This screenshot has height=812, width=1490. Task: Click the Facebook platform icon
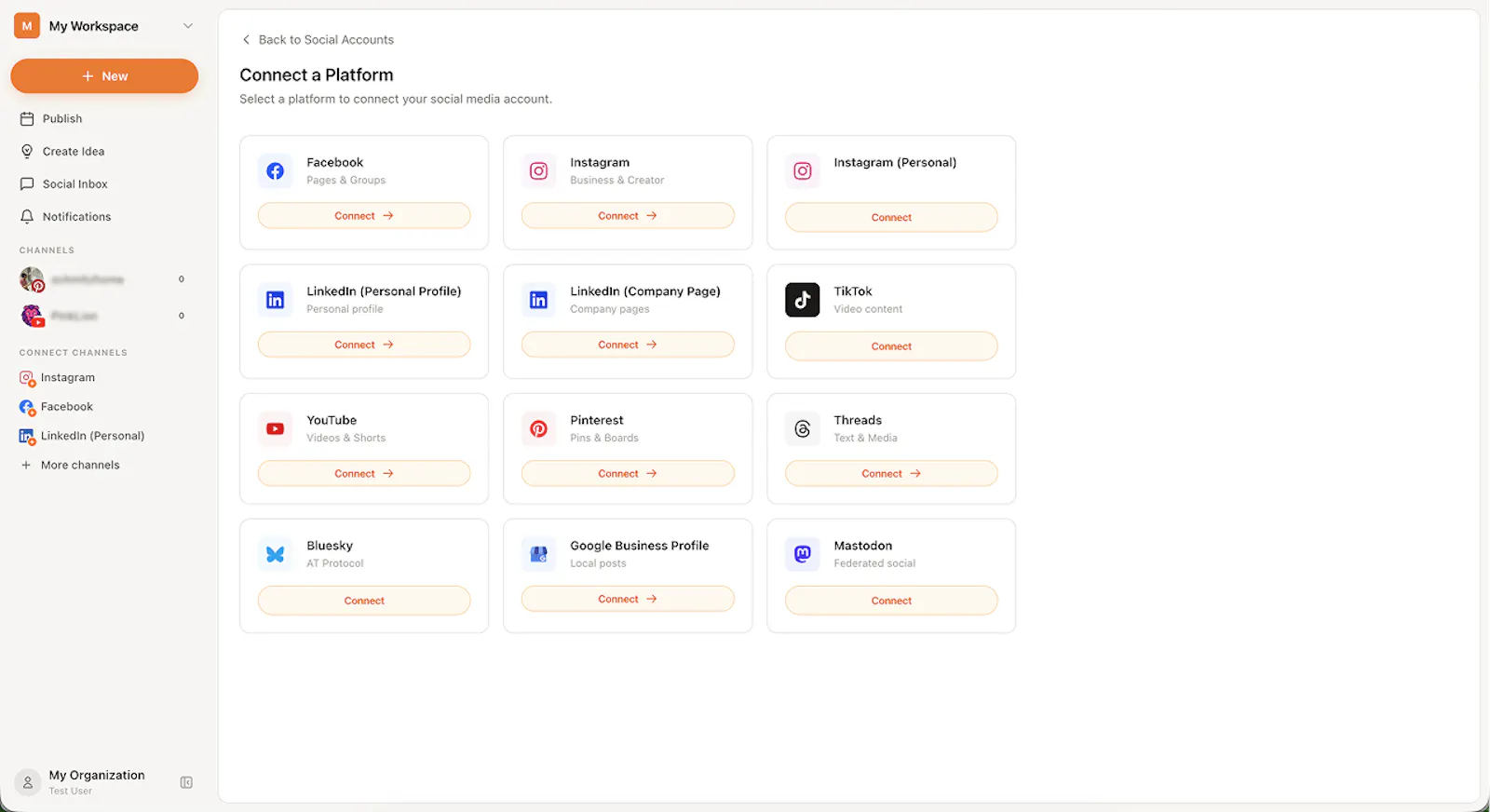coord(275,171)
